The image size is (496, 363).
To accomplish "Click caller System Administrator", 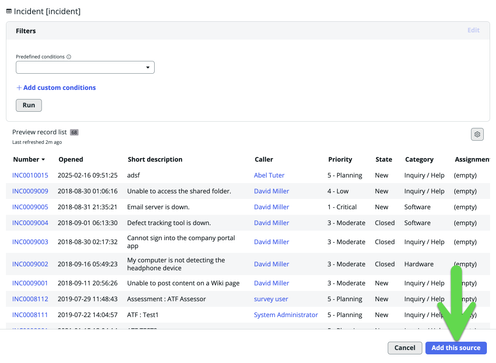I will click(286, 315).
